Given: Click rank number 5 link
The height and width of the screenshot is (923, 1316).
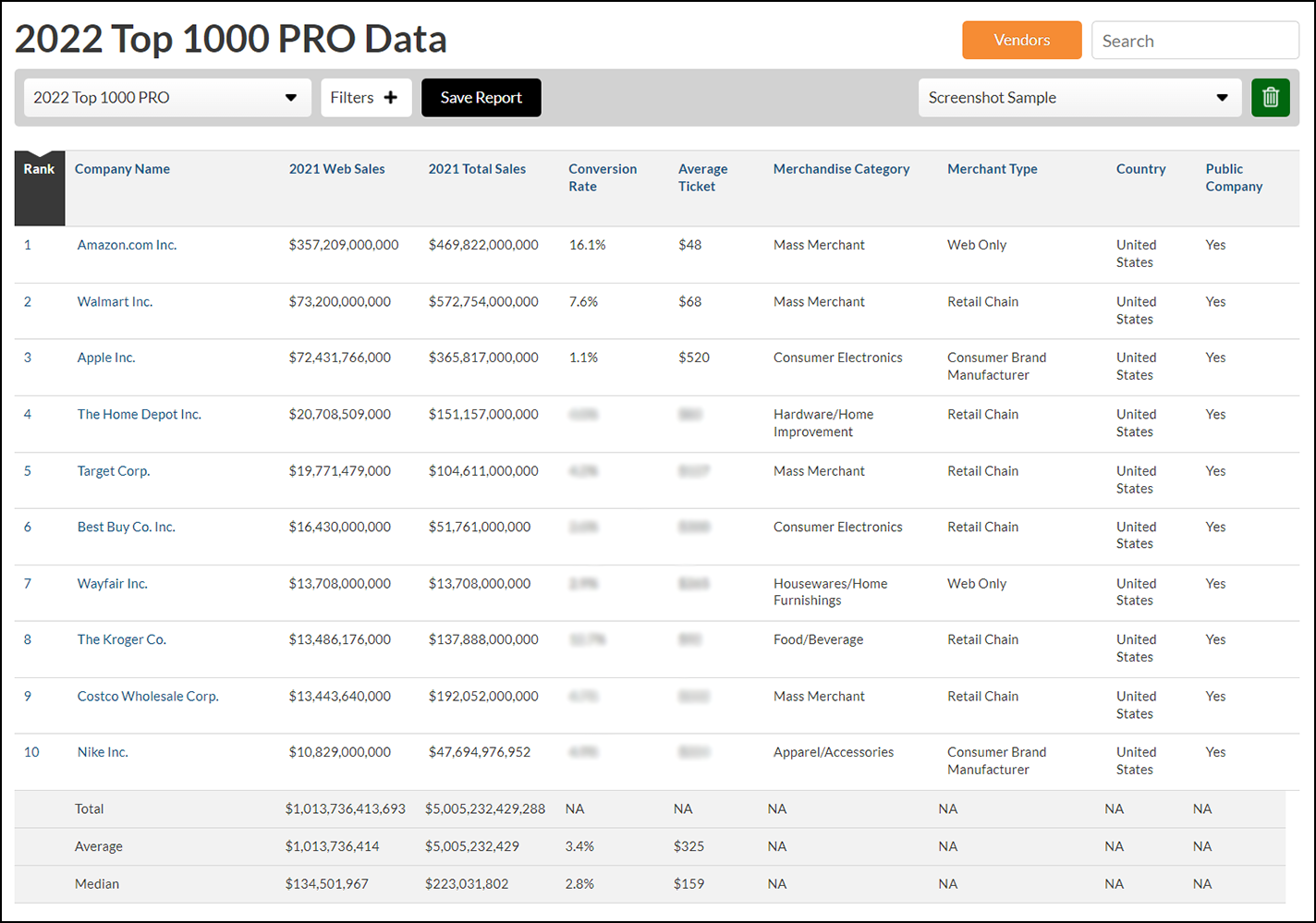Looking at the screenshot, I should [x=28, y=471].
